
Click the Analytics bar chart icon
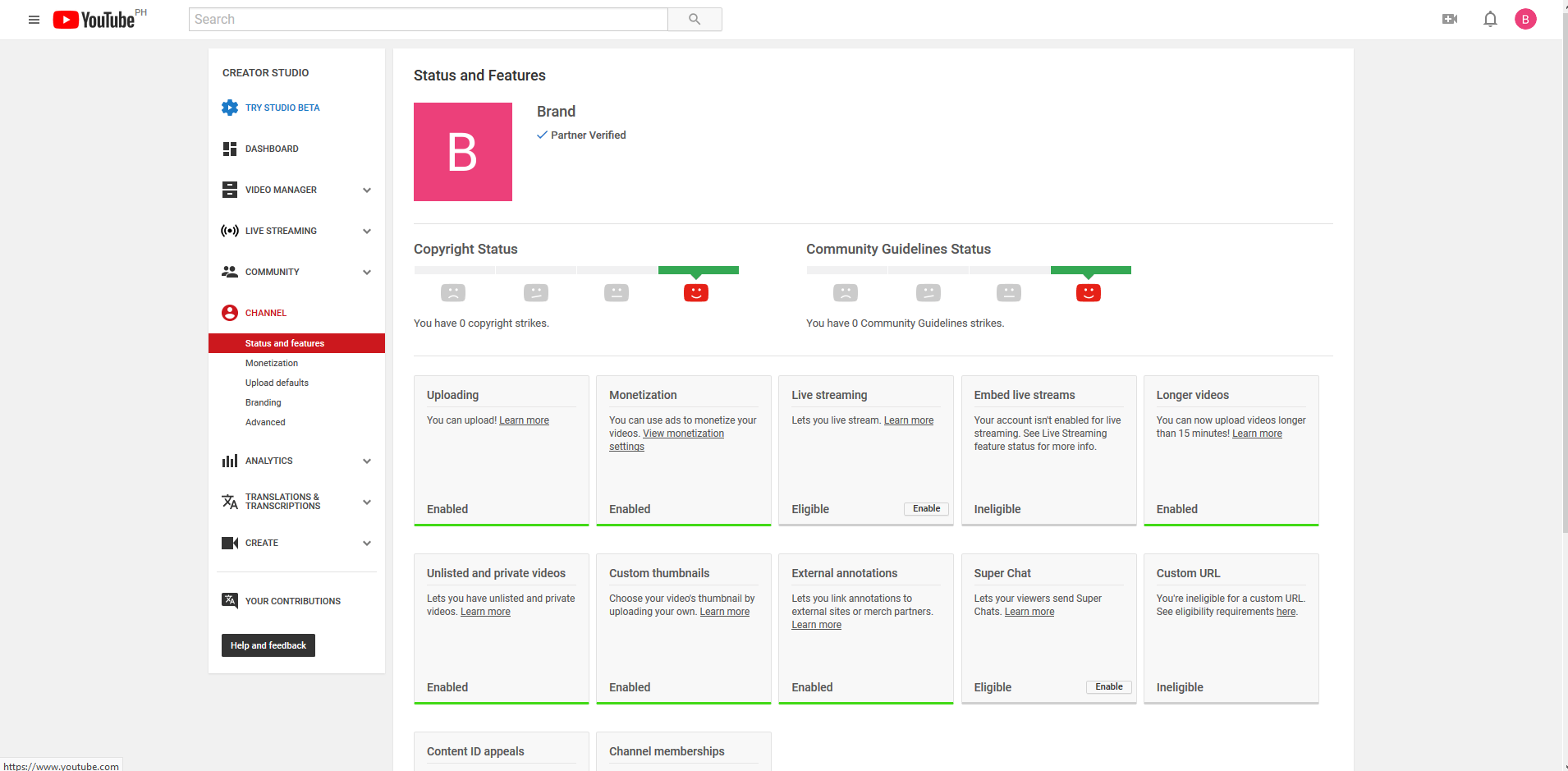230,461
